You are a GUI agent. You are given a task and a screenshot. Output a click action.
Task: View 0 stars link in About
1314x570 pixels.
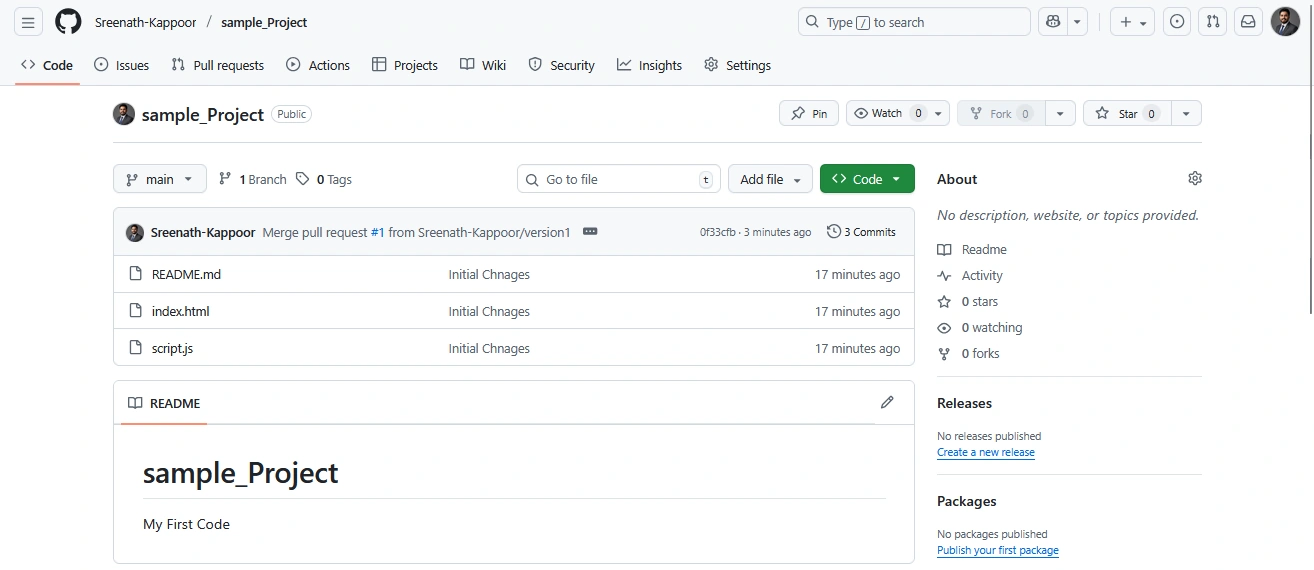[968, 302]
